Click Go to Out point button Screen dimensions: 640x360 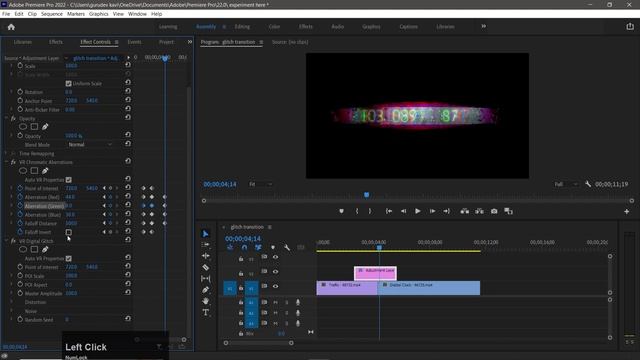tap(447, 211)
